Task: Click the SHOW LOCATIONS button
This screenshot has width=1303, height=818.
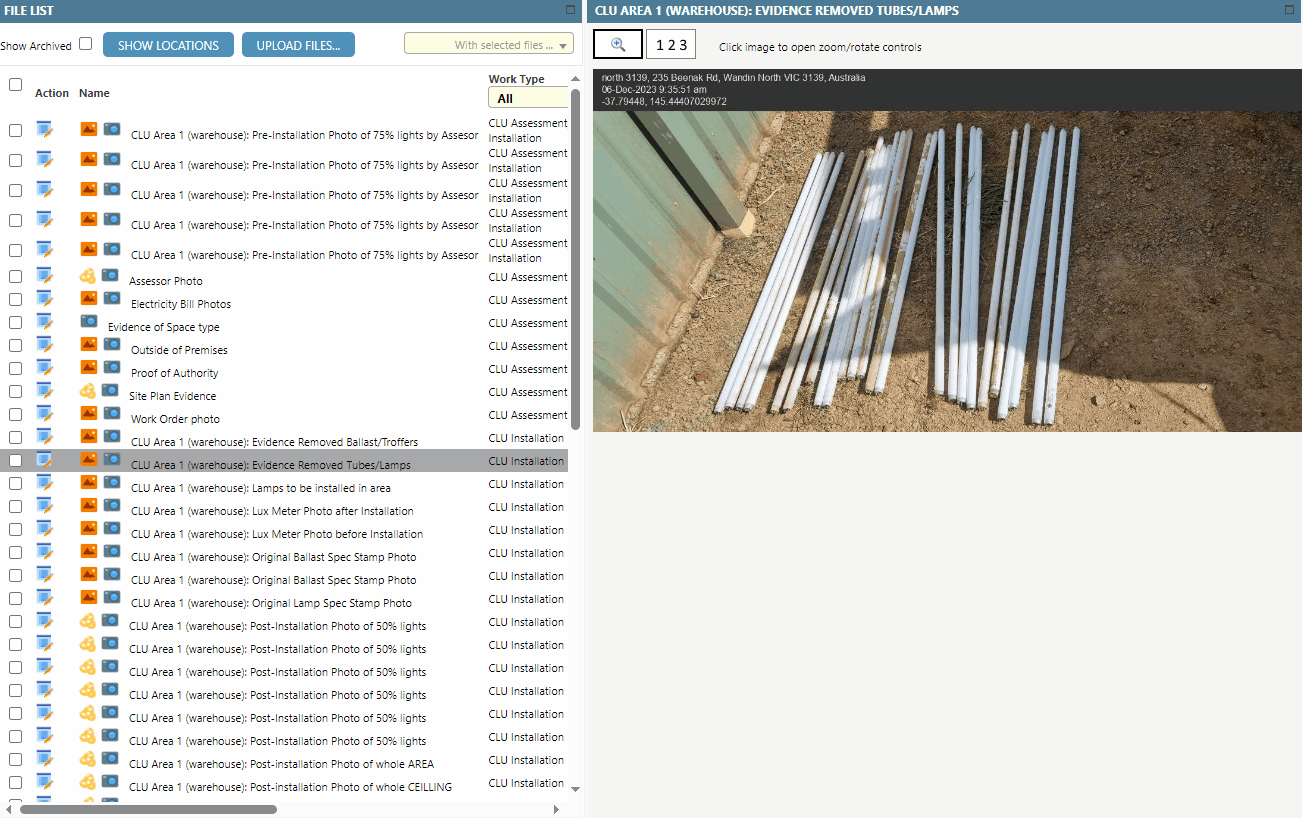Action: coord(168,45)
